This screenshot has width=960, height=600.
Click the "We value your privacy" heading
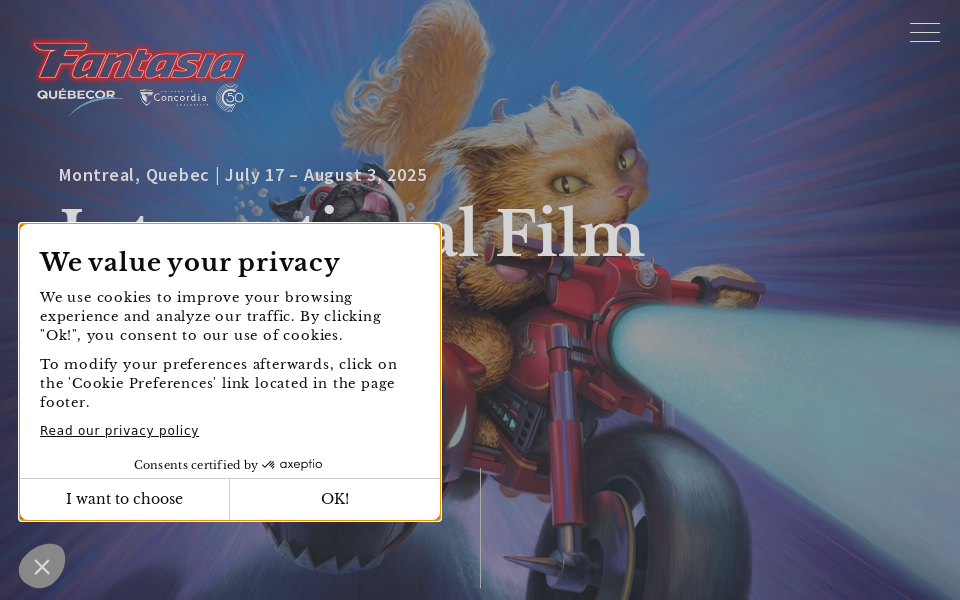pyautogui.click(x=190, y=262)
